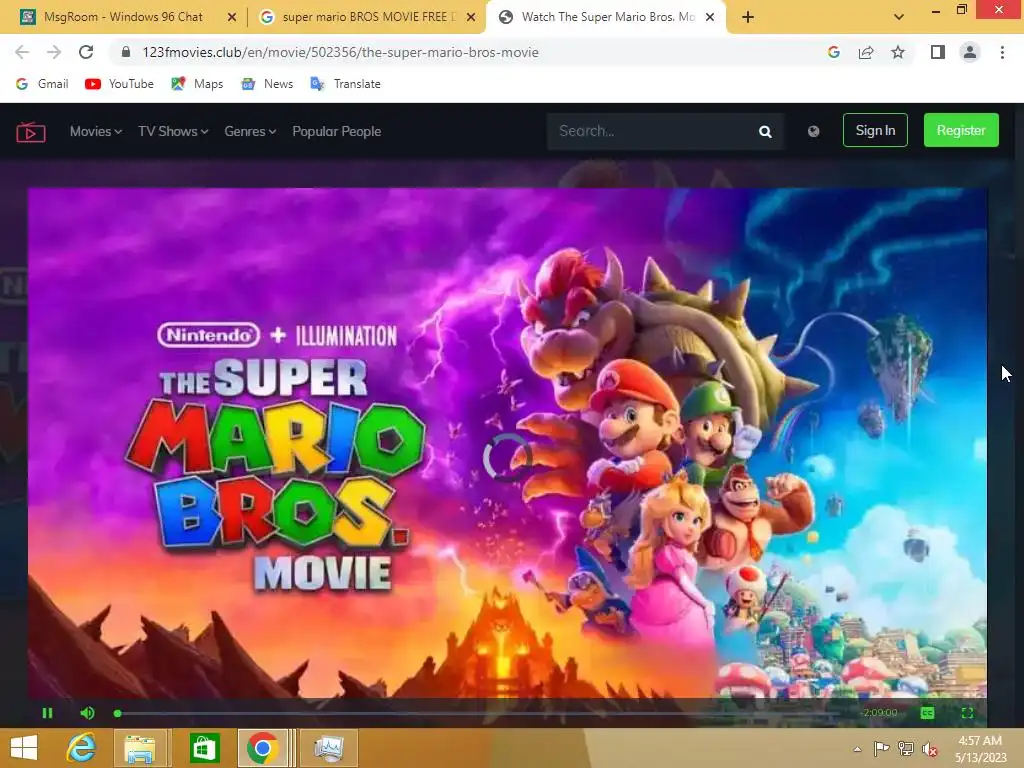This screenshot has width=1024, height=768.
Task: View site info lock icon
Action: [x=126, y=52]
